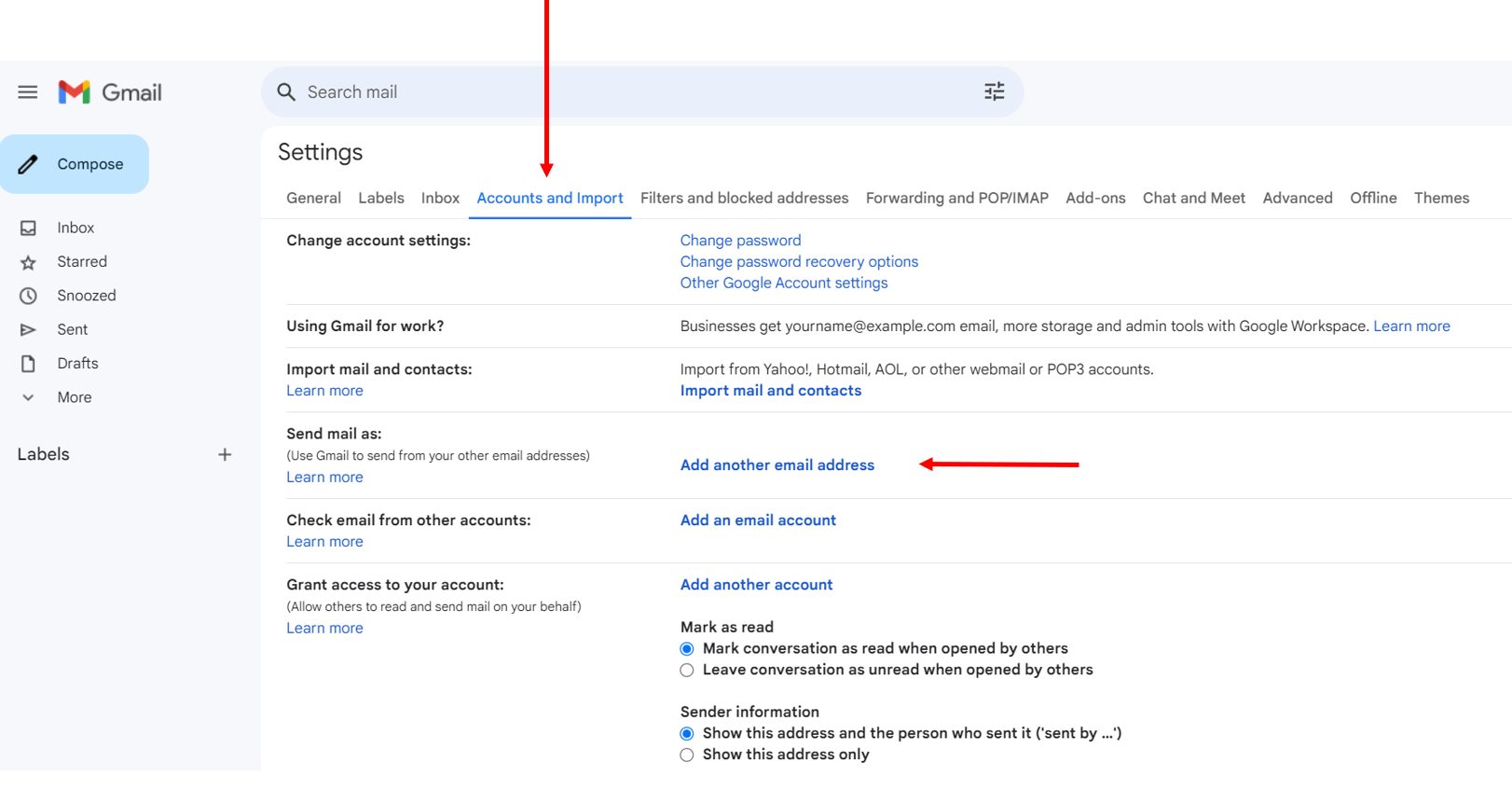Select Show this address only option
Image resolution: width=1512 pixels, height=790 pixels.
pyautogui.click(x=687, y=755)
